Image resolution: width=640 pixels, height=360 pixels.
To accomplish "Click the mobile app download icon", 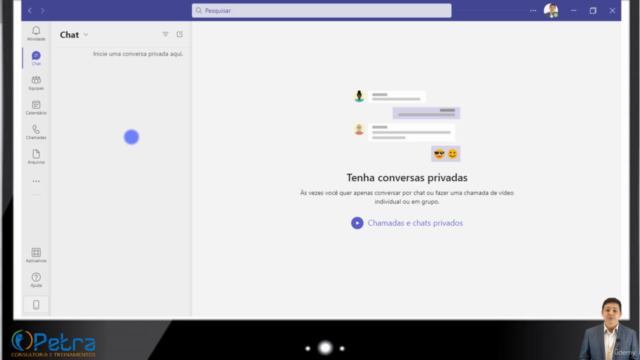I will coord(36,305).
